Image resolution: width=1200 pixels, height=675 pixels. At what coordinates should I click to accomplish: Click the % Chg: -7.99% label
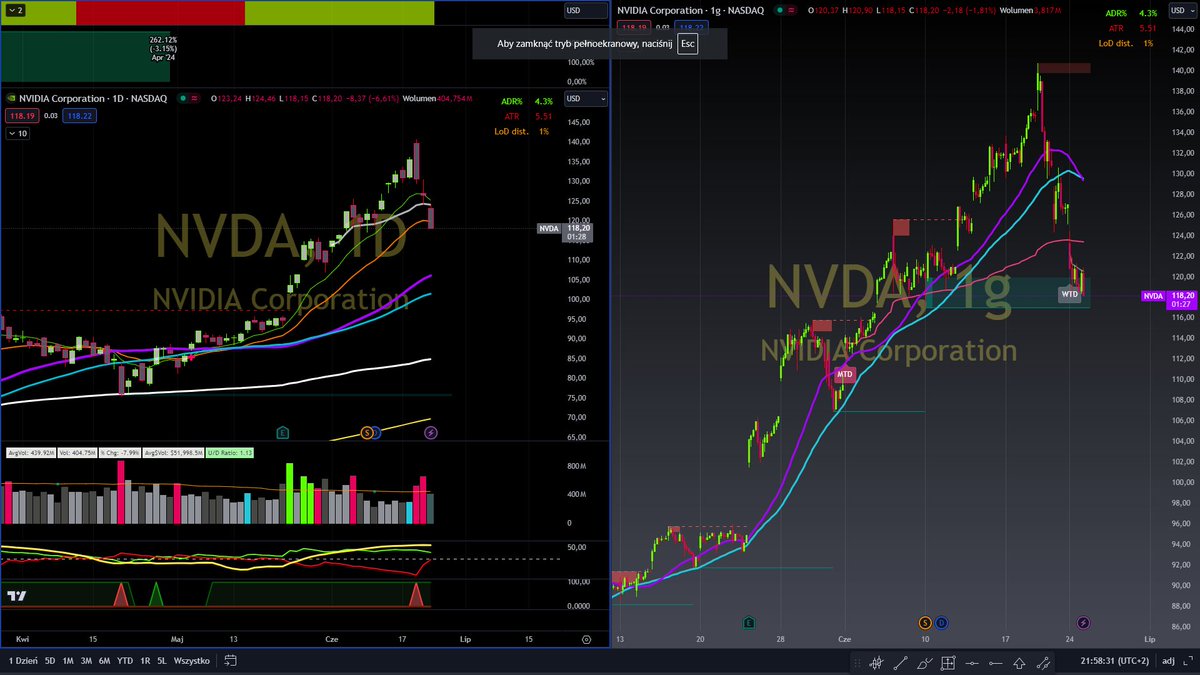click(120, 453)
